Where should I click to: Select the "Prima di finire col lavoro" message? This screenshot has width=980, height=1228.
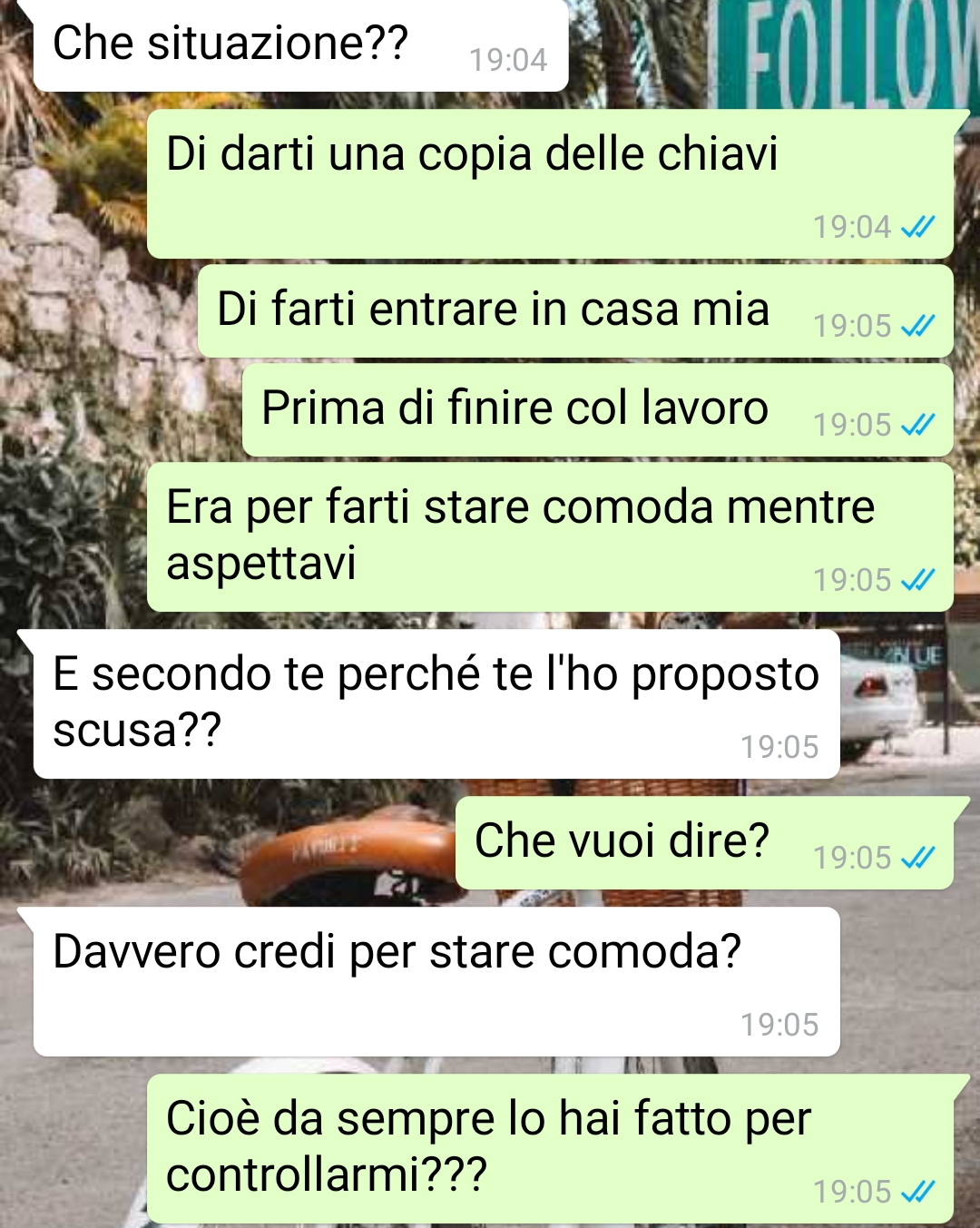[x=597, y=410]
